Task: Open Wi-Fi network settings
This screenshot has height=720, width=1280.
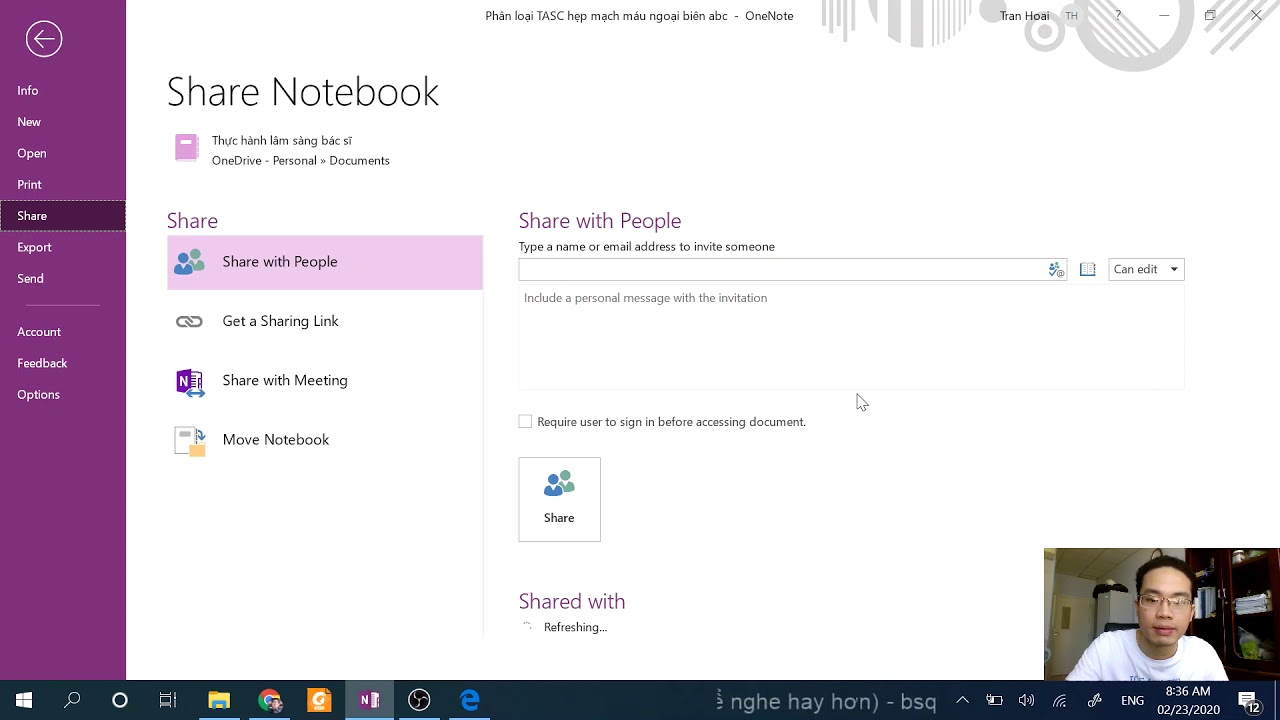Action: coord(1060,700)
